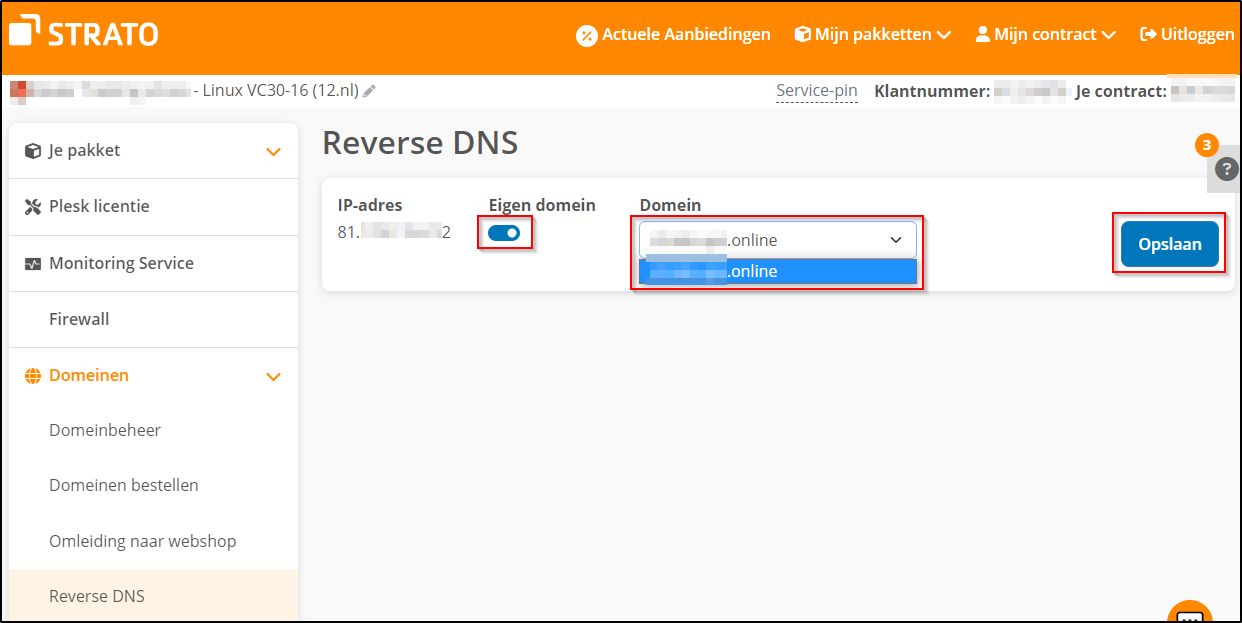Screen dimensions: 1242x623
Task: Click the Linux VC30-16 (12.nl) package name
Action: pyautogui.click(x=280, y=90)
